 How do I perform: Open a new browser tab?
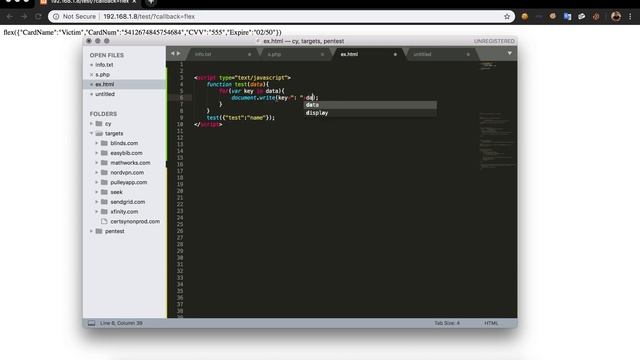151,2
